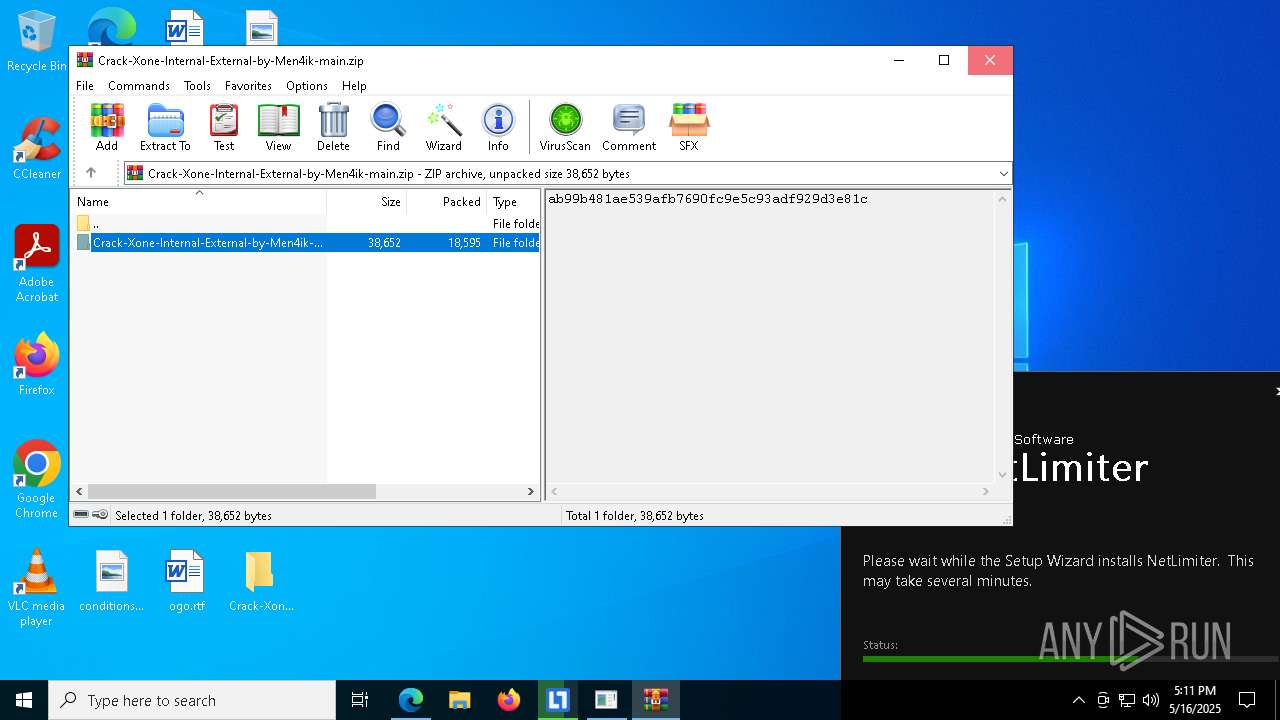
Task: Click the drive icon in status bar
Action: tap(81, 515)
